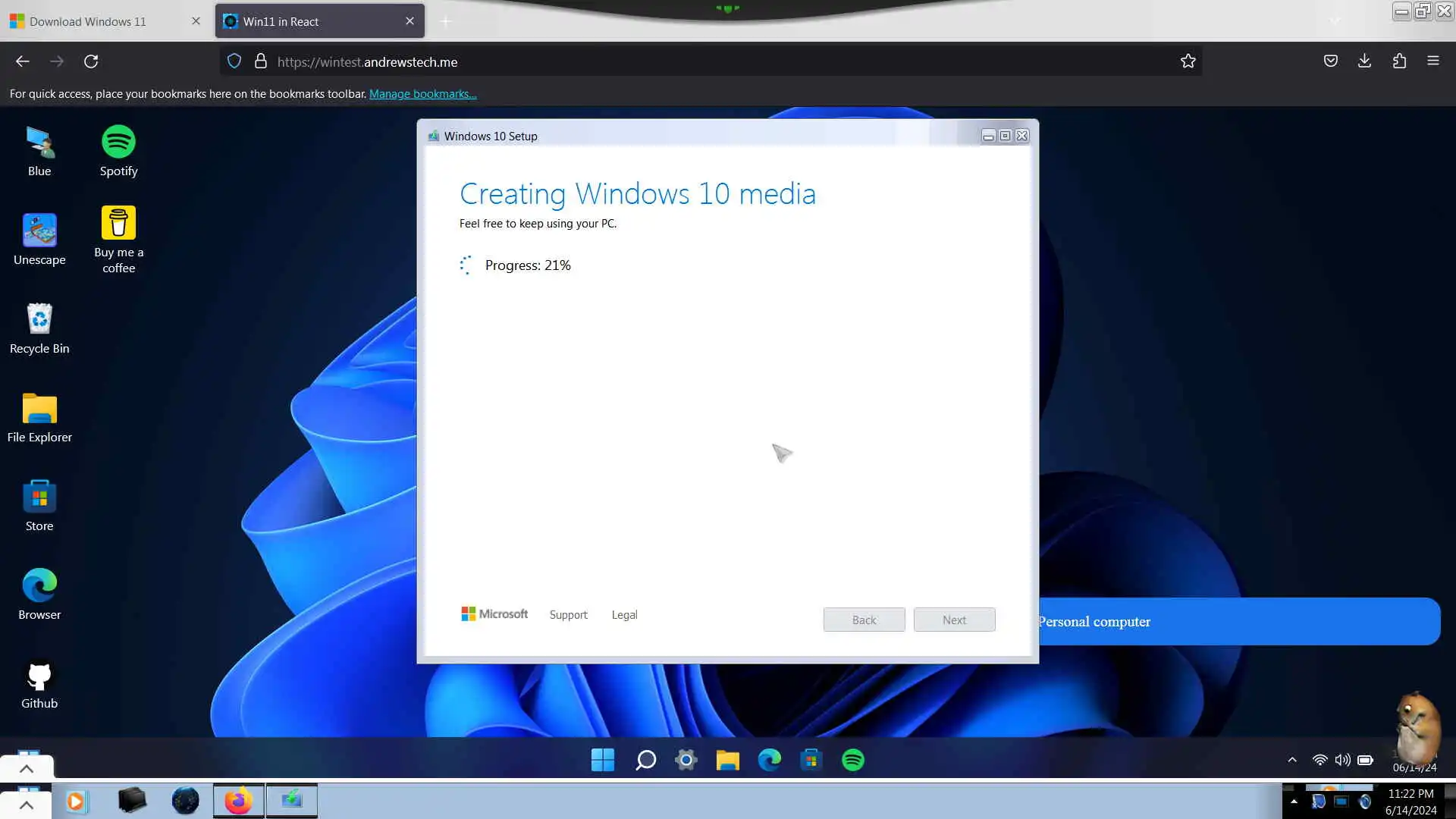Bookmark this page with the star icon

(x=1188, y=61)
